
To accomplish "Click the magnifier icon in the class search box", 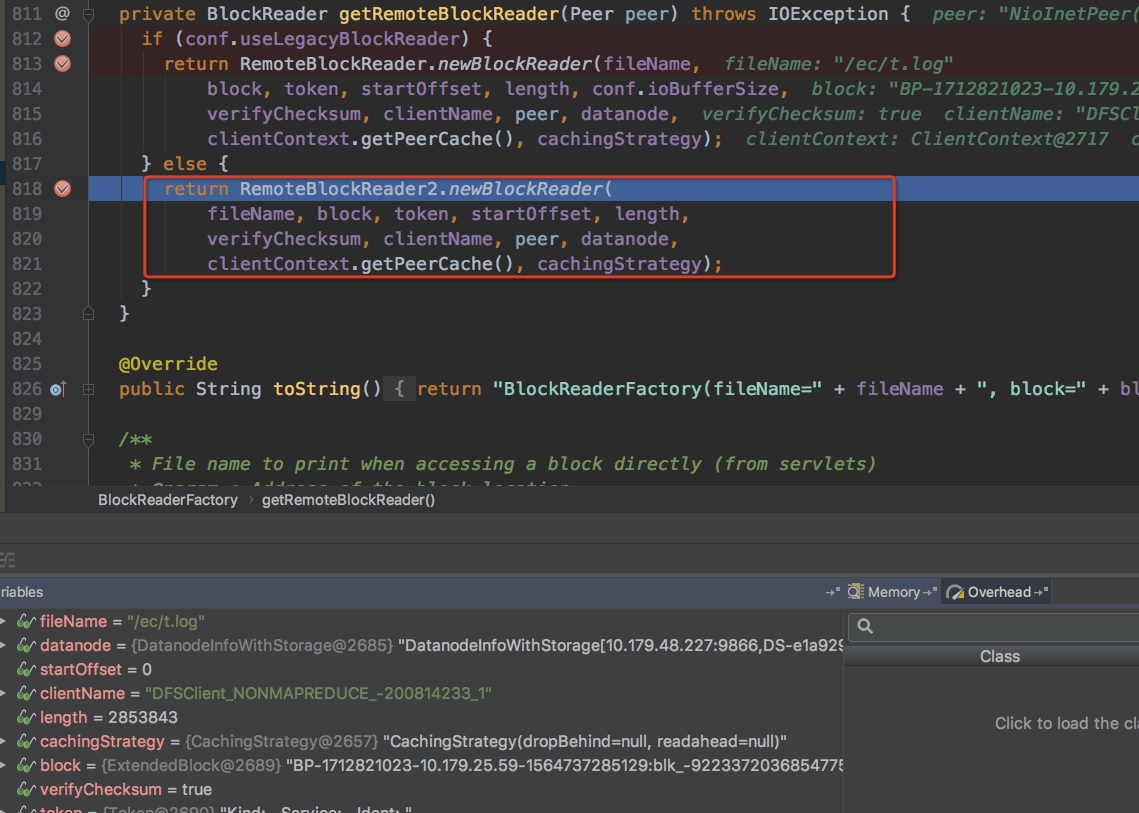I will pyautogui.click(x=865, y=626).
